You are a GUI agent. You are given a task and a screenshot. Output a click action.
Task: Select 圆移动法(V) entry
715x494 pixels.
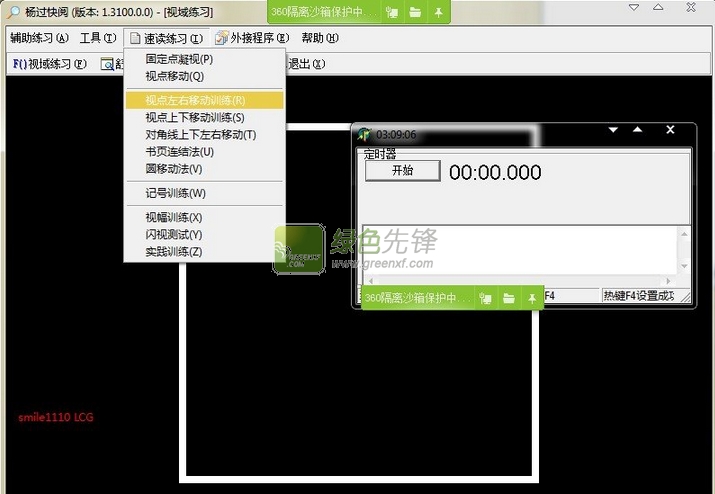click(204, 169)
